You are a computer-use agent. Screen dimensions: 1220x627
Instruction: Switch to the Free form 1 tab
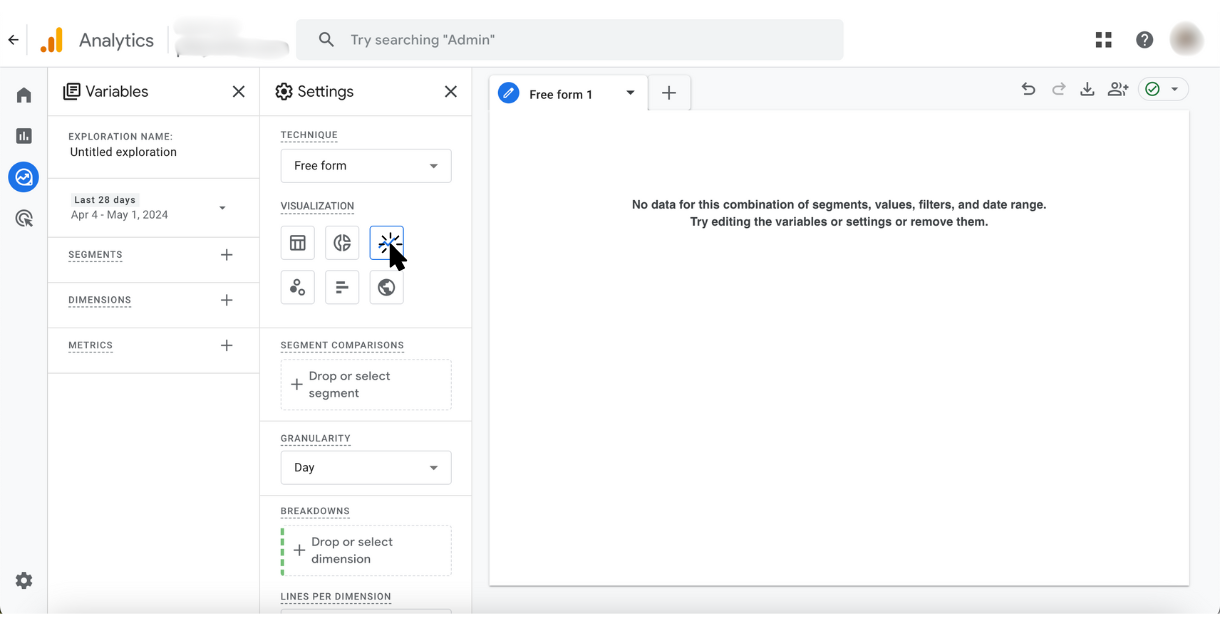pyautogui.click(x=561, y=94)
